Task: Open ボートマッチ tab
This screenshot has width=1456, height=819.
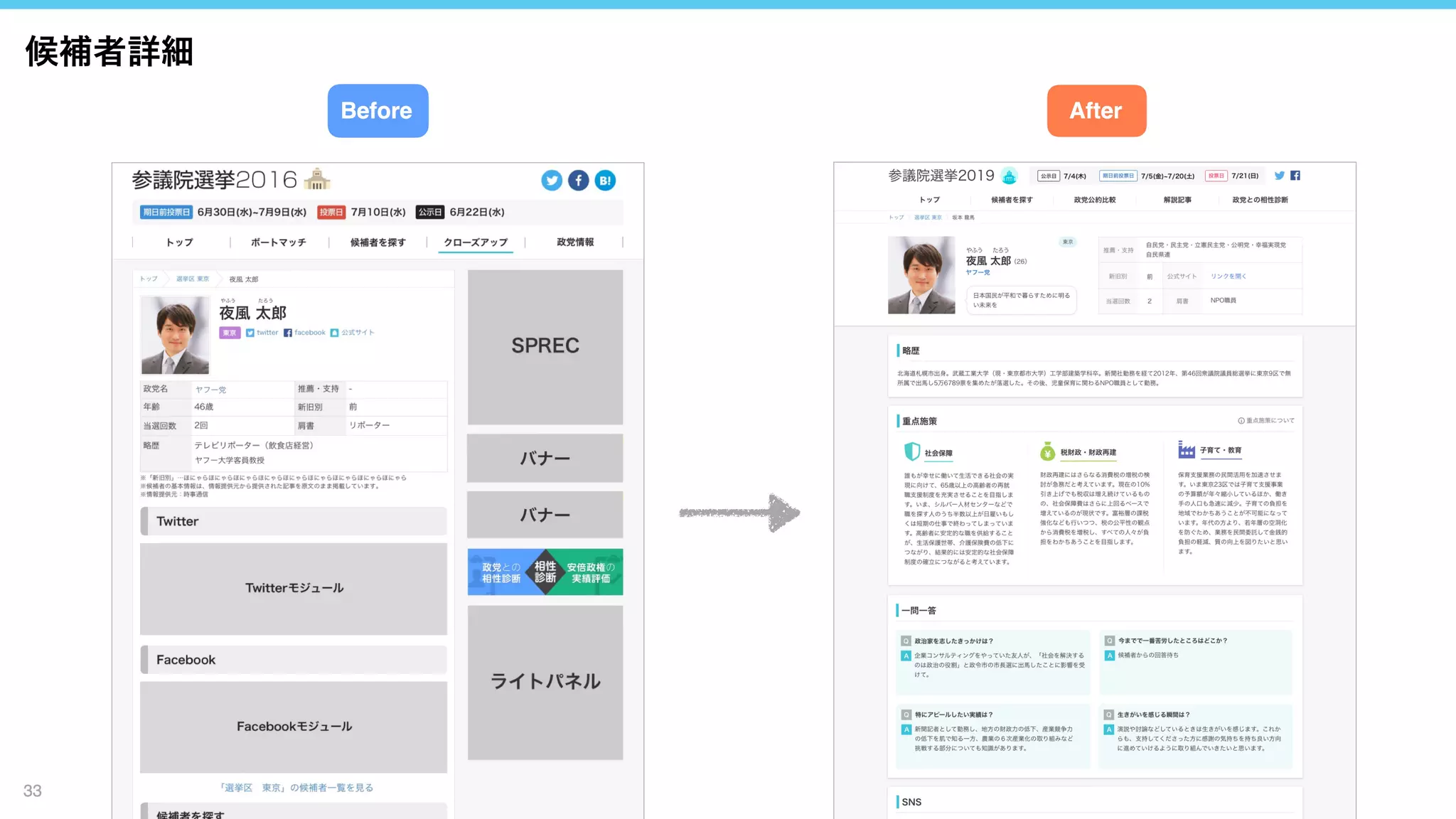Action: [x=279, y=242]
